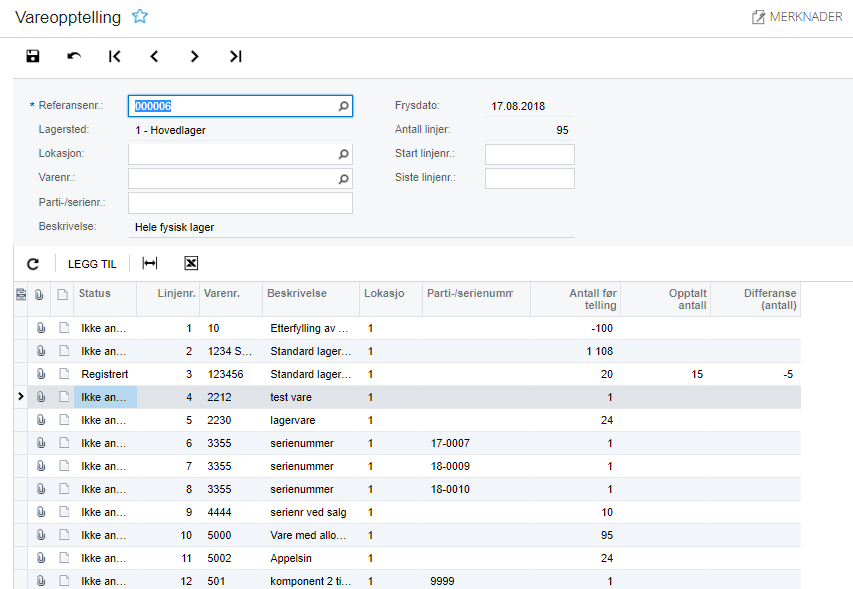The image size is (853, 589).
Task: Open attachments for Registrert line 3
Action: point(41,374)
